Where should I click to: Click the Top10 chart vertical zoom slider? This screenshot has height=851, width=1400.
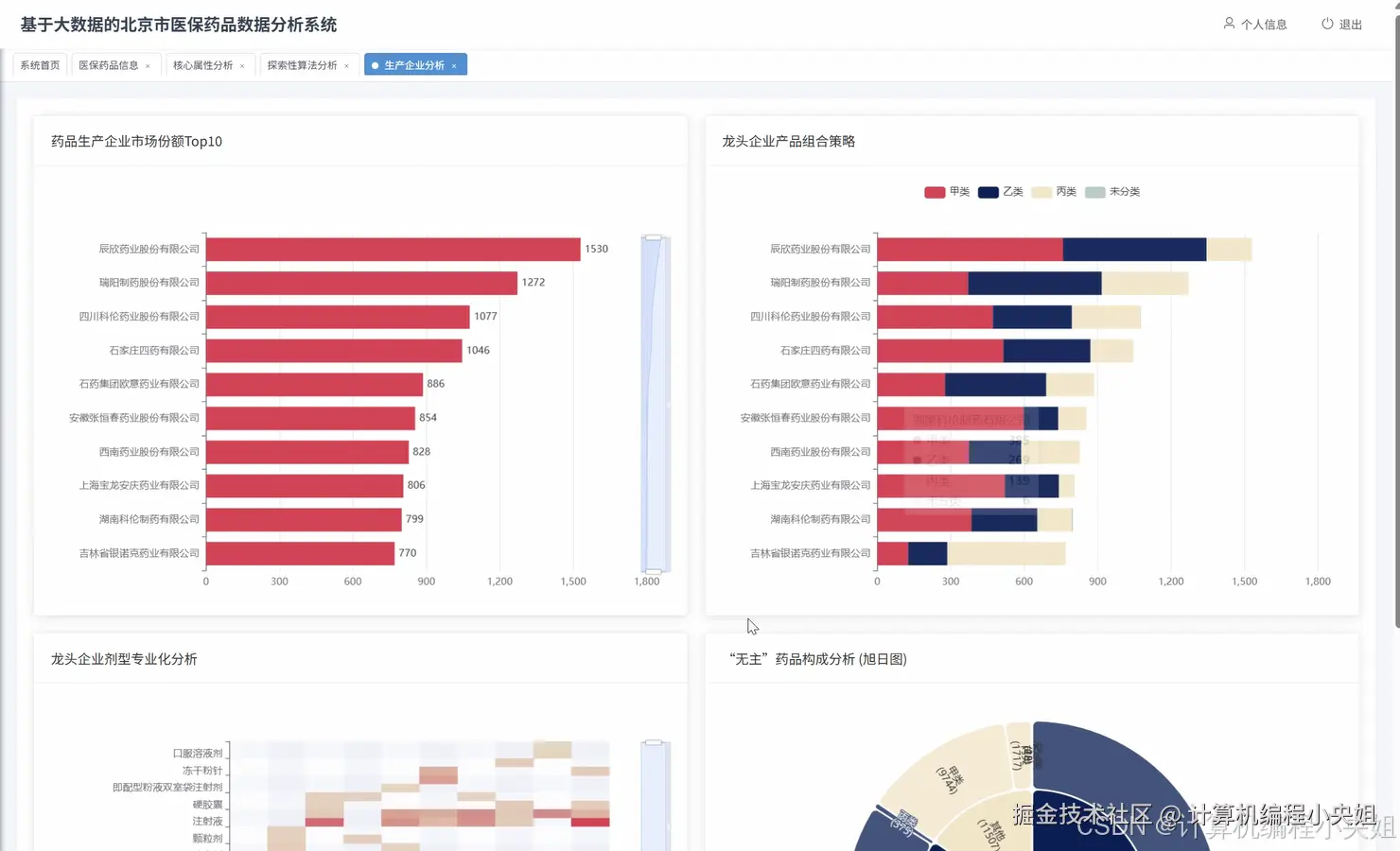tap(655, 404)
